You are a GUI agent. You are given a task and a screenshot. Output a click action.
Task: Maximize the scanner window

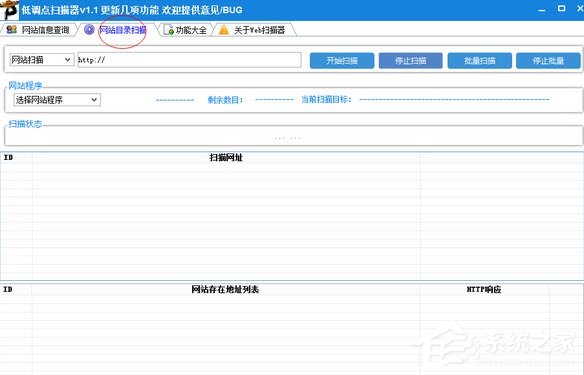(x=562, y=9)
